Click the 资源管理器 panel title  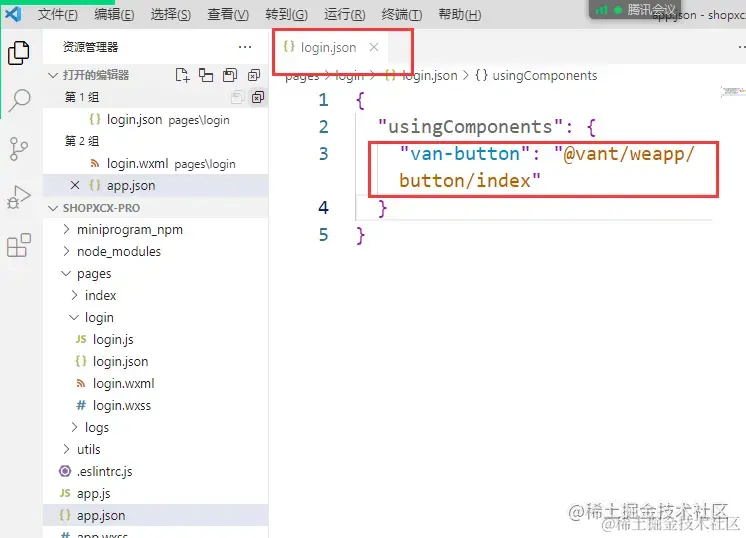(x=90, y=47)
